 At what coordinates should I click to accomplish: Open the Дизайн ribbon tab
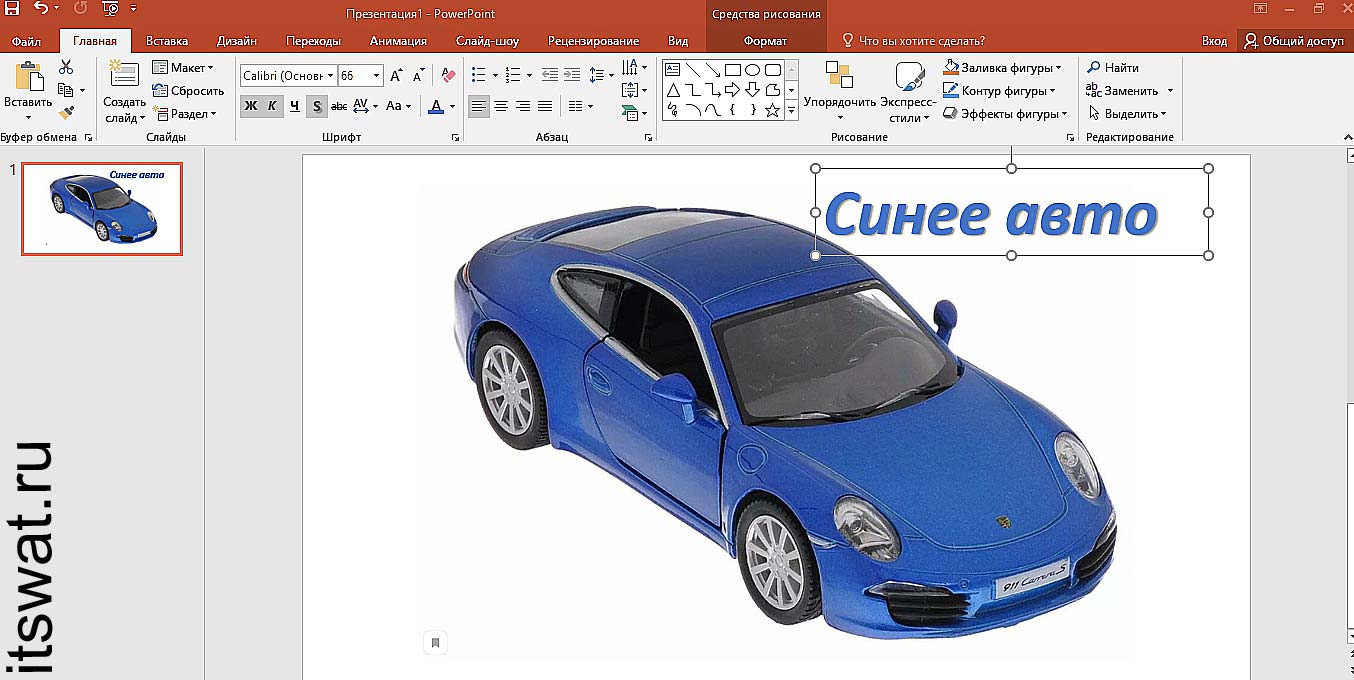pyautogui.click(x=236, y=41)
